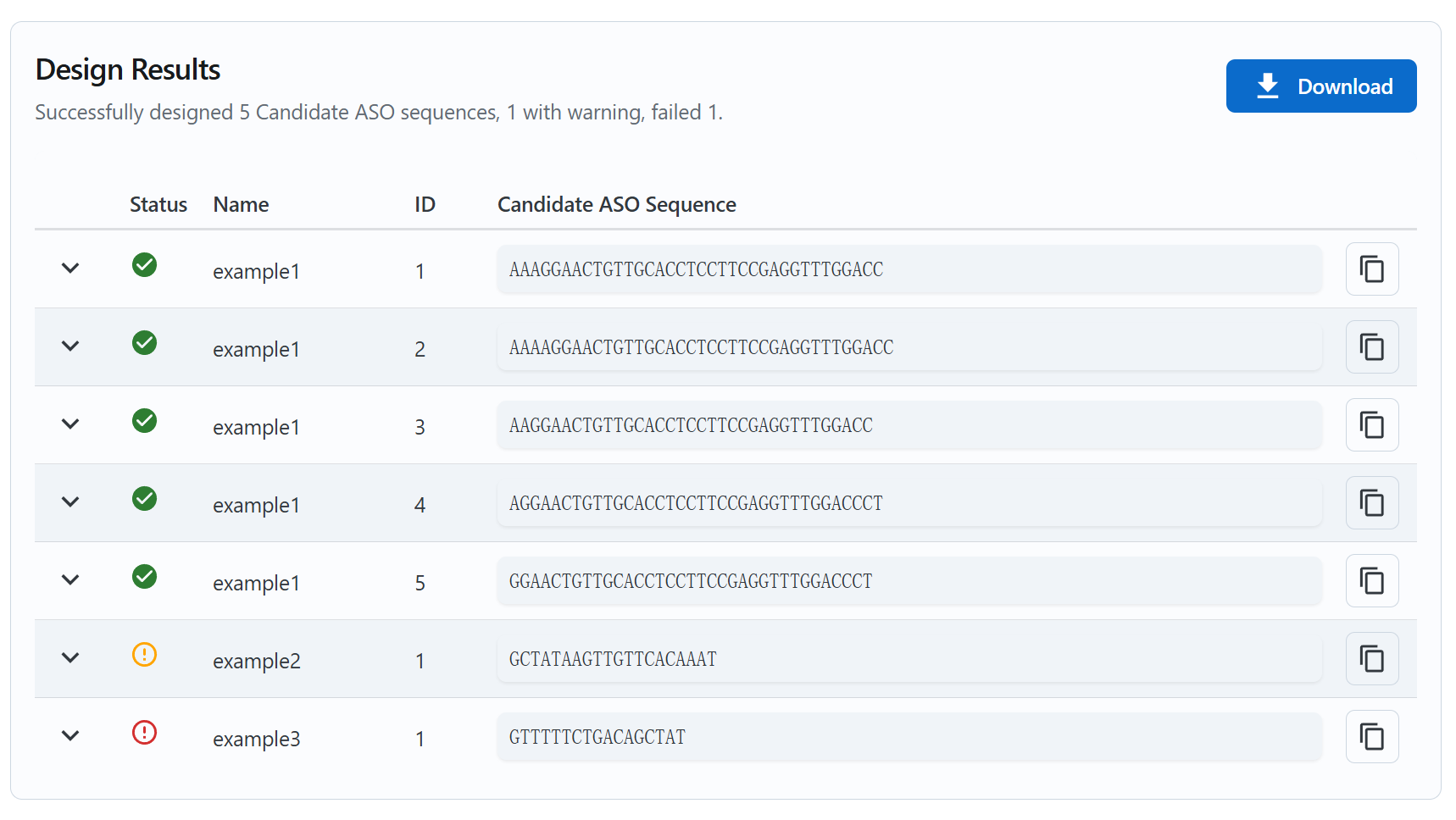Copy the example1 ID 5 sequence
The image size is (1456, 820).
pos(1371,581)
